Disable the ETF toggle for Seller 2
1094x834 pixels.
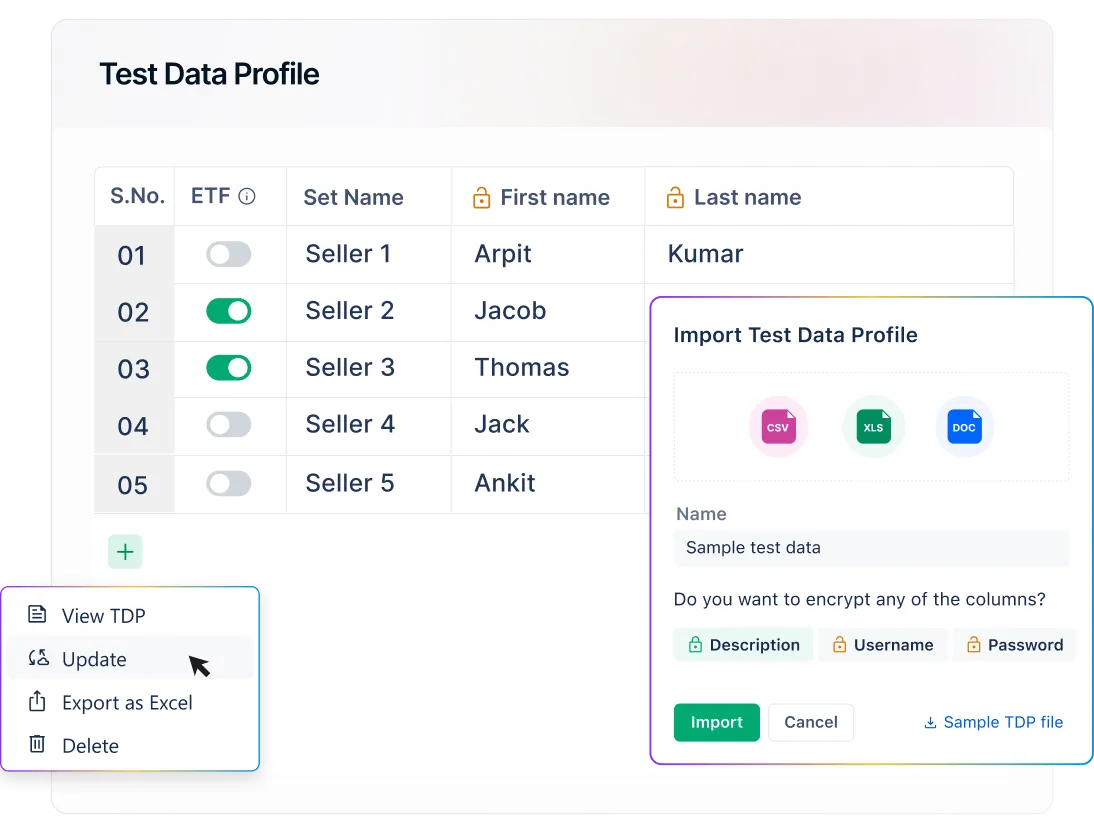pos(228,312)
